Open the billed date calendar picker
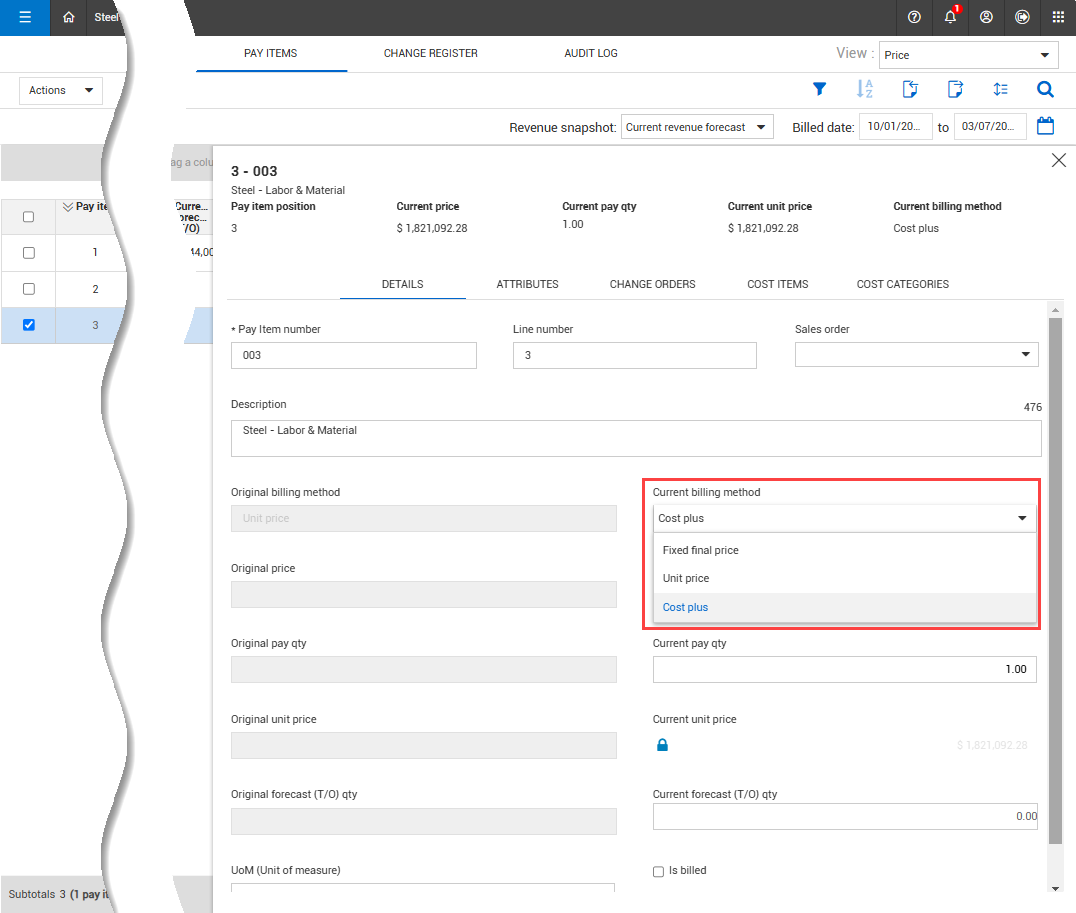Screen dimensions: 1076x913 coord(1045,126)
